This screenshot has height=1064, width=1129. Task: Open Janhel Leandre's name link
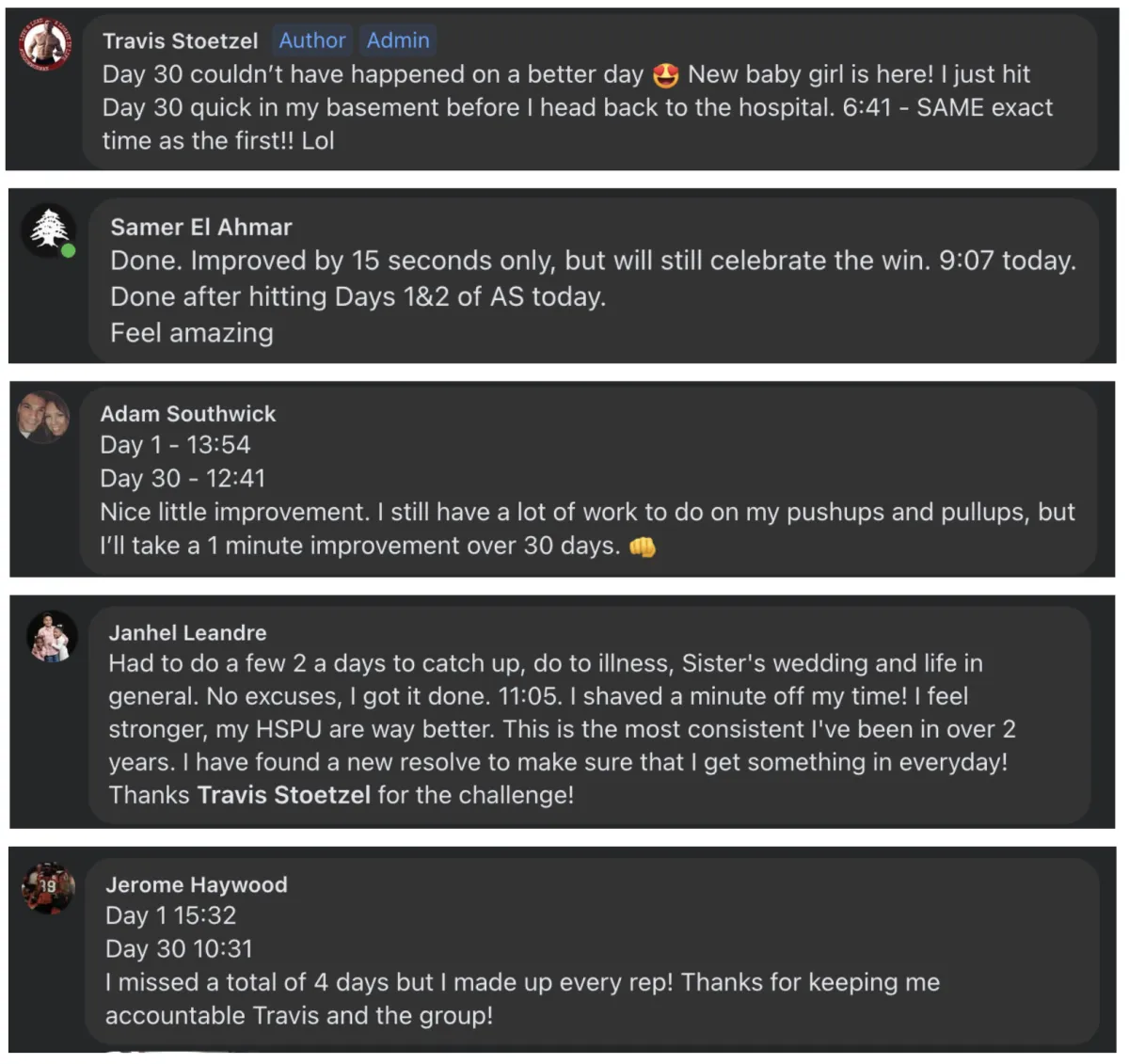point(187,632)
